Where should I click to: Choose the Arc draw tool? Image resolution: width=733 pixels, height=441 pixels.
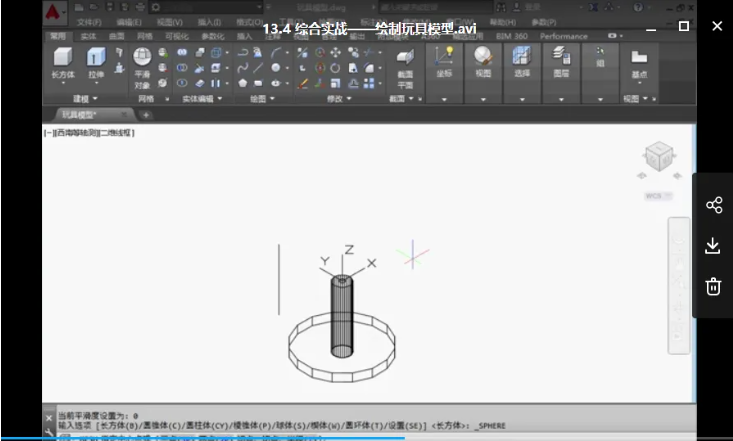(x=276, y=52)
